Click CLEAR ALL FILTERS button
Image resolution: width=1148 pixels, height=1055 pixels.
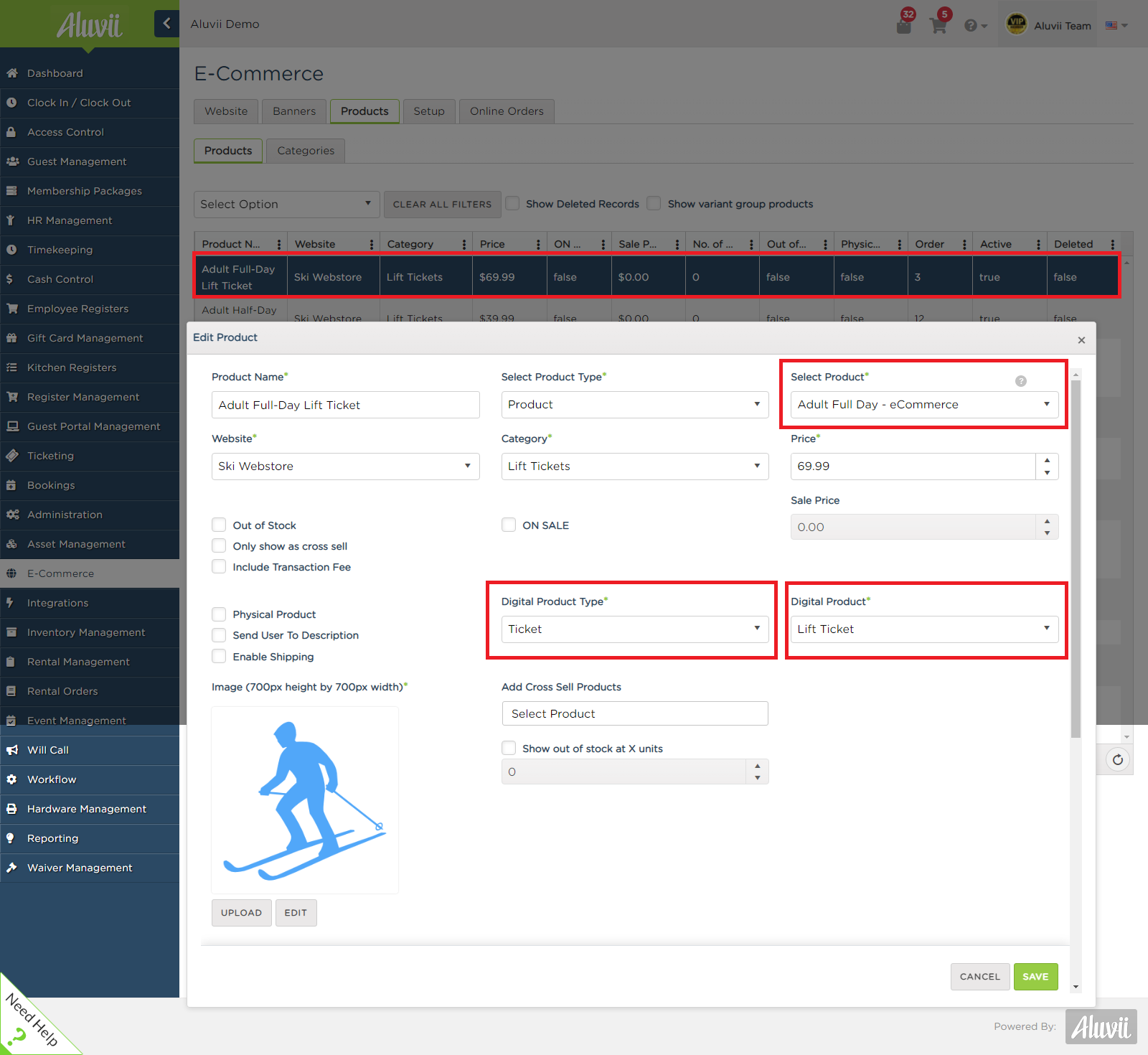442,205
